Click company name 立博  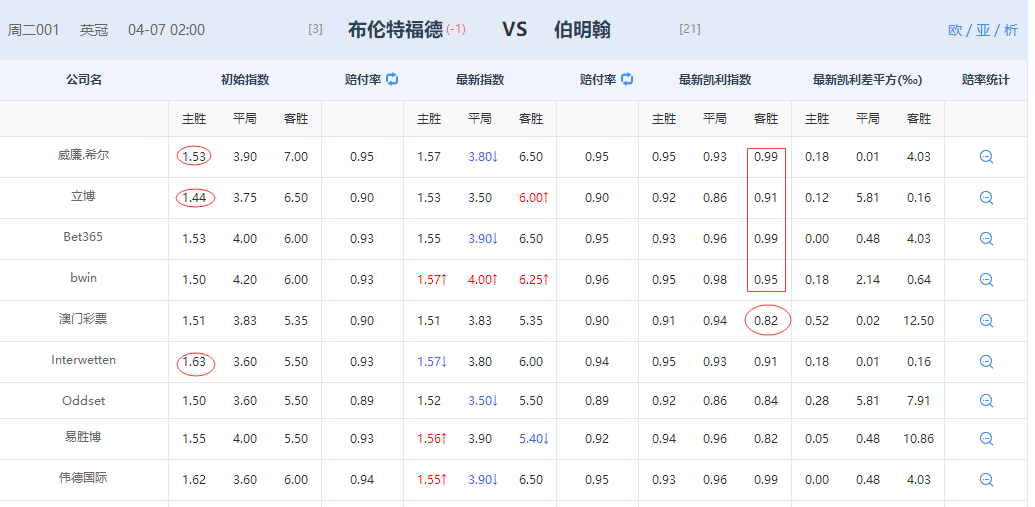coord(83,196)
